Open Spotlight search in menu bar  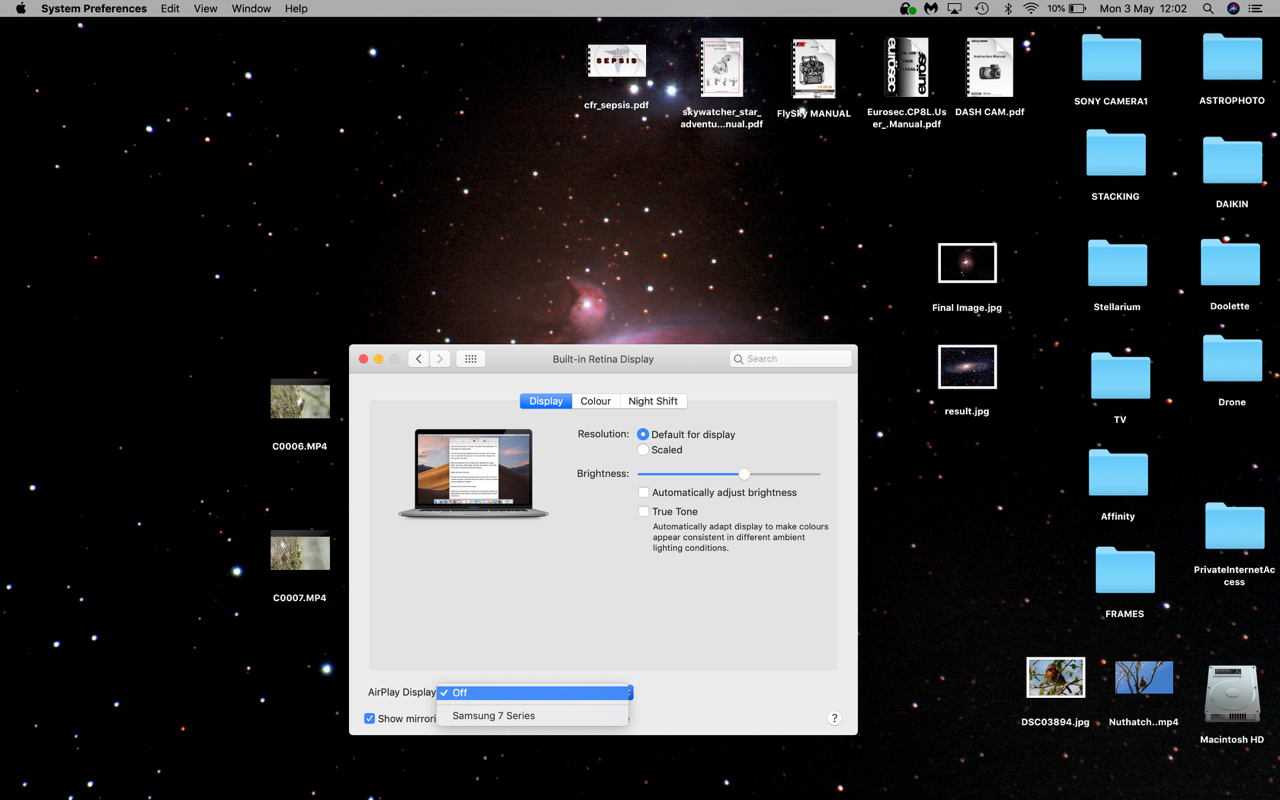coord(1208,8)
